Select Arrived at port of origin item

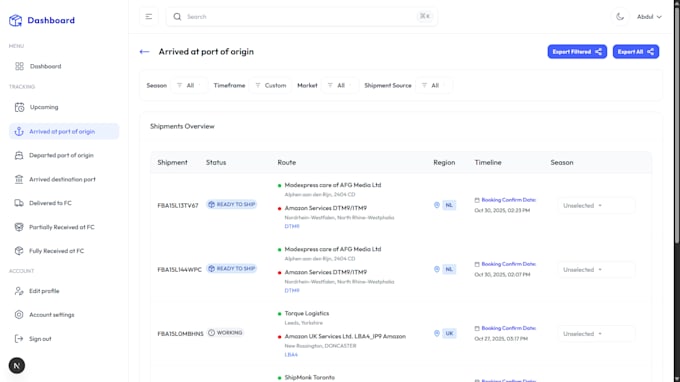tap(64, 131)
